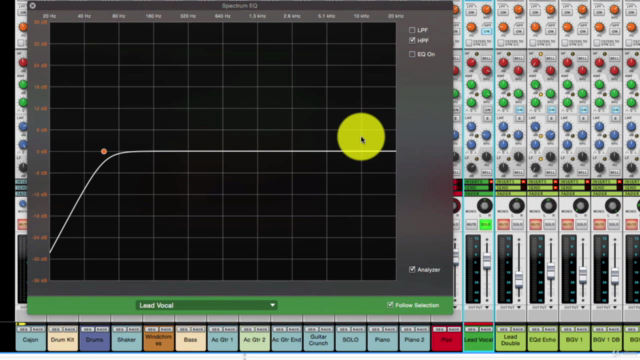This screenshot has width=640, height=360.
Task: Uncheck the Follow Selection option
Action: pos(390,305)
